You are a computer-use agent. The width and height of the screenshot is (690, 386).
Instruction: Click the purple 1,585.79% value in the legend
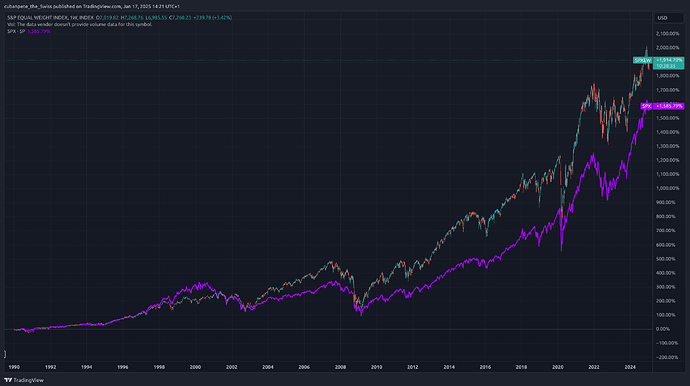[39, 31]
